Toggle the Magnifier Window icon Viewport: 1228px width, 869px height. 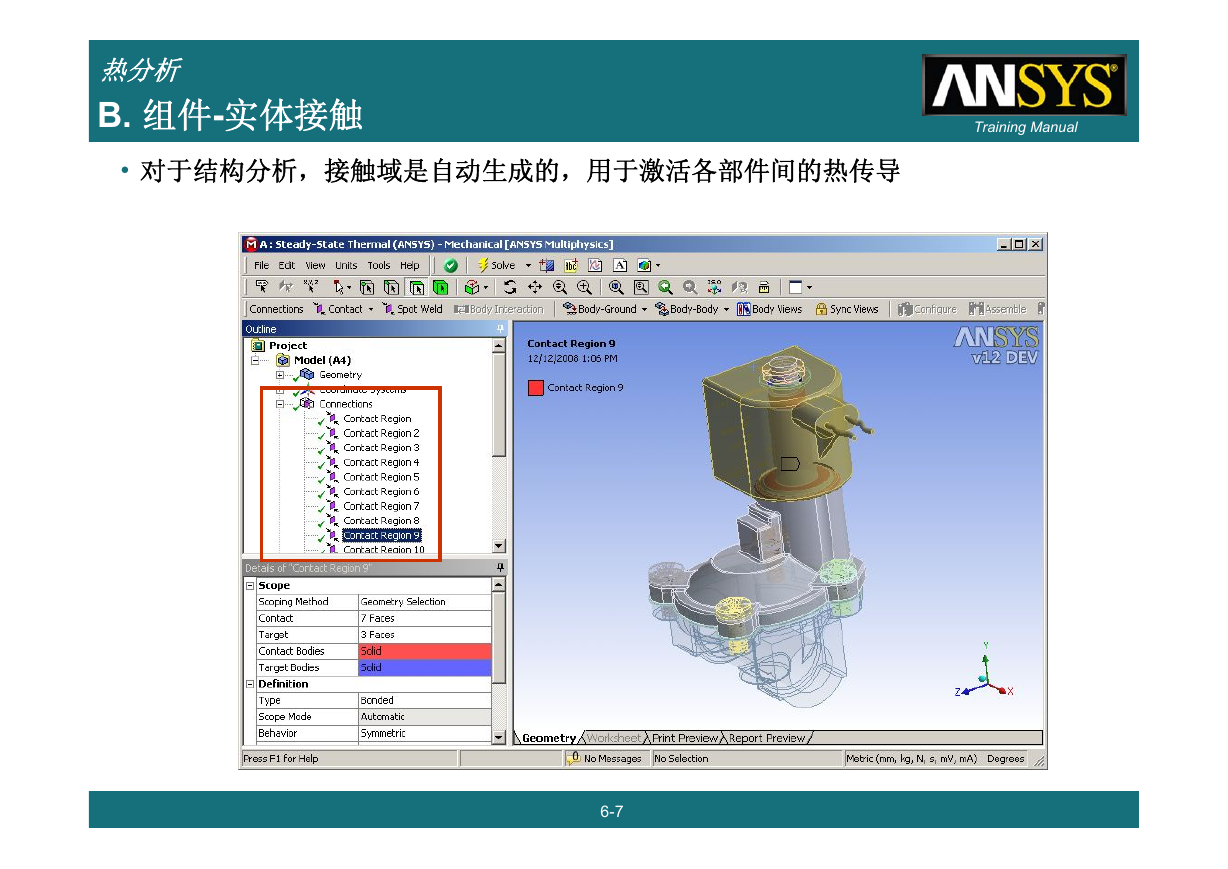point(641,287)
